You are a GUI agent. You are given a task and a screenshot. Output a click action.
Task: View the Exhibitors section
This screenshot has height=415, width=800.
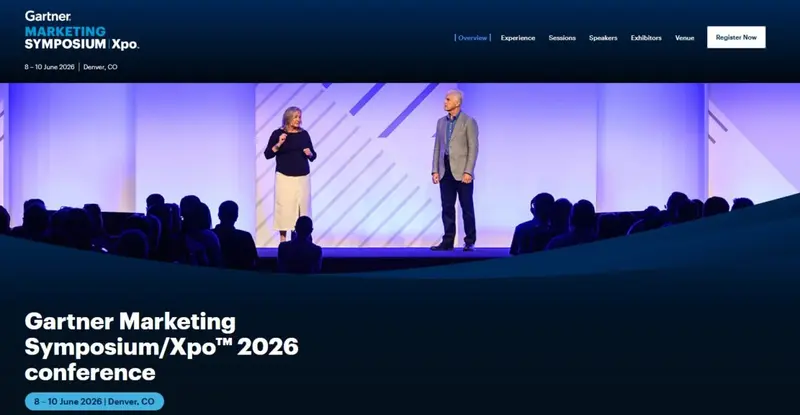click(x=646, y=38)
